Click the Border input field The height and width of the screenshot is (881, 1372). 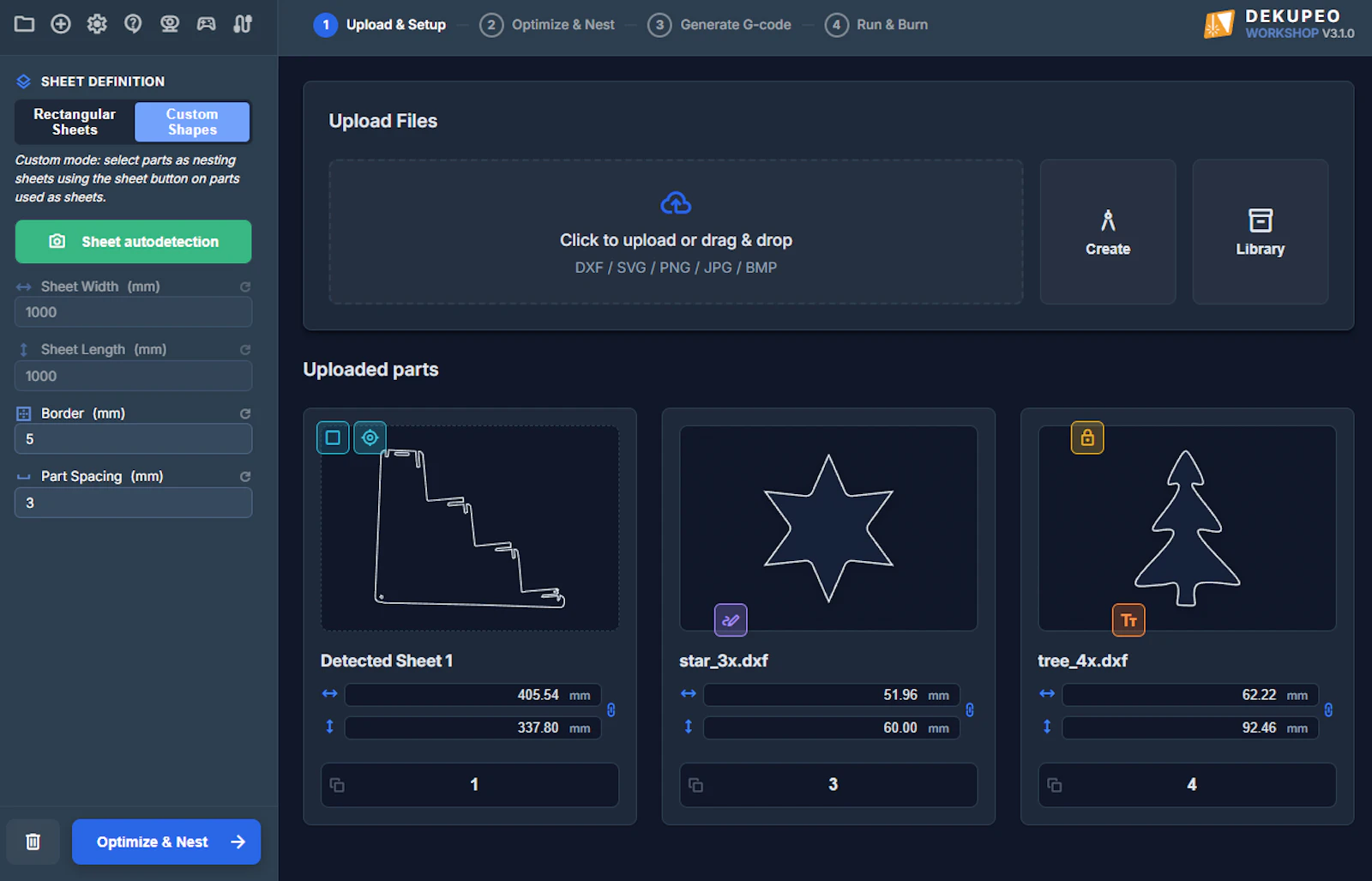pyautogui.click(x=133, y=439)
